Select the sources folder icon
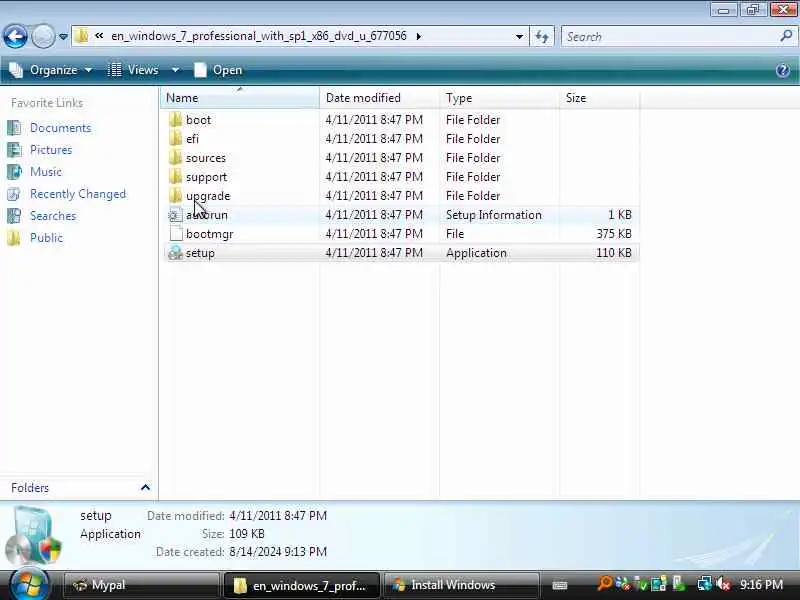800x600 pixels. click(176, 157)
